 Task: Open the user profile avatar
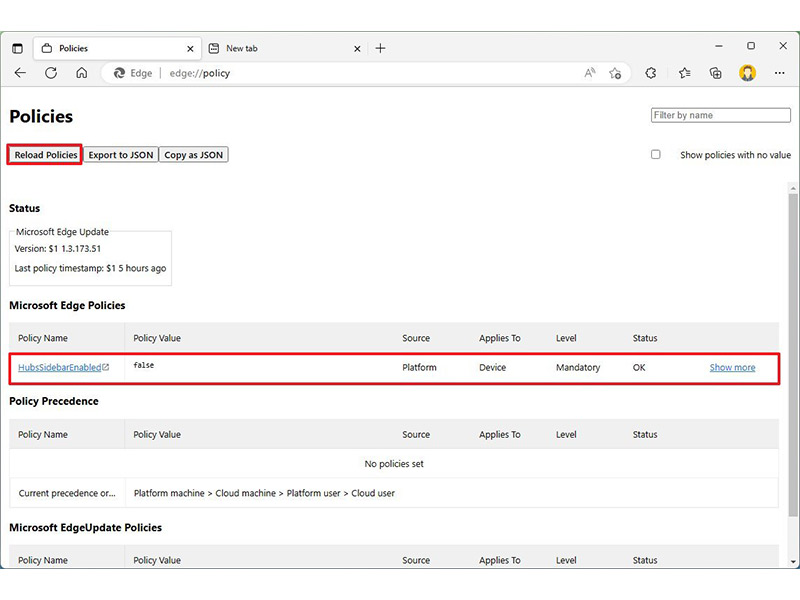pyautogui.click(x=747, y=73)
